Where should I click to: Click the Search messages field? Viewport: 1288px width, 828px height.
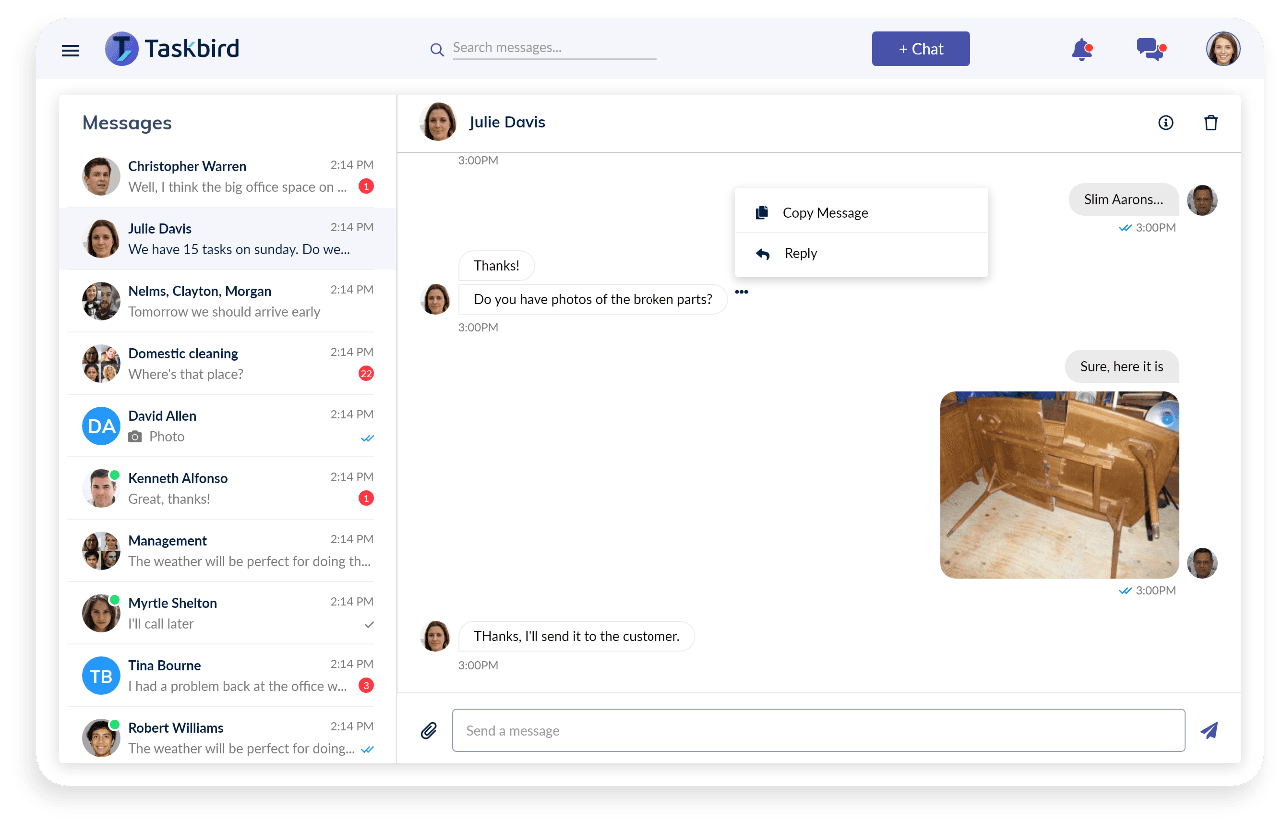554,47
